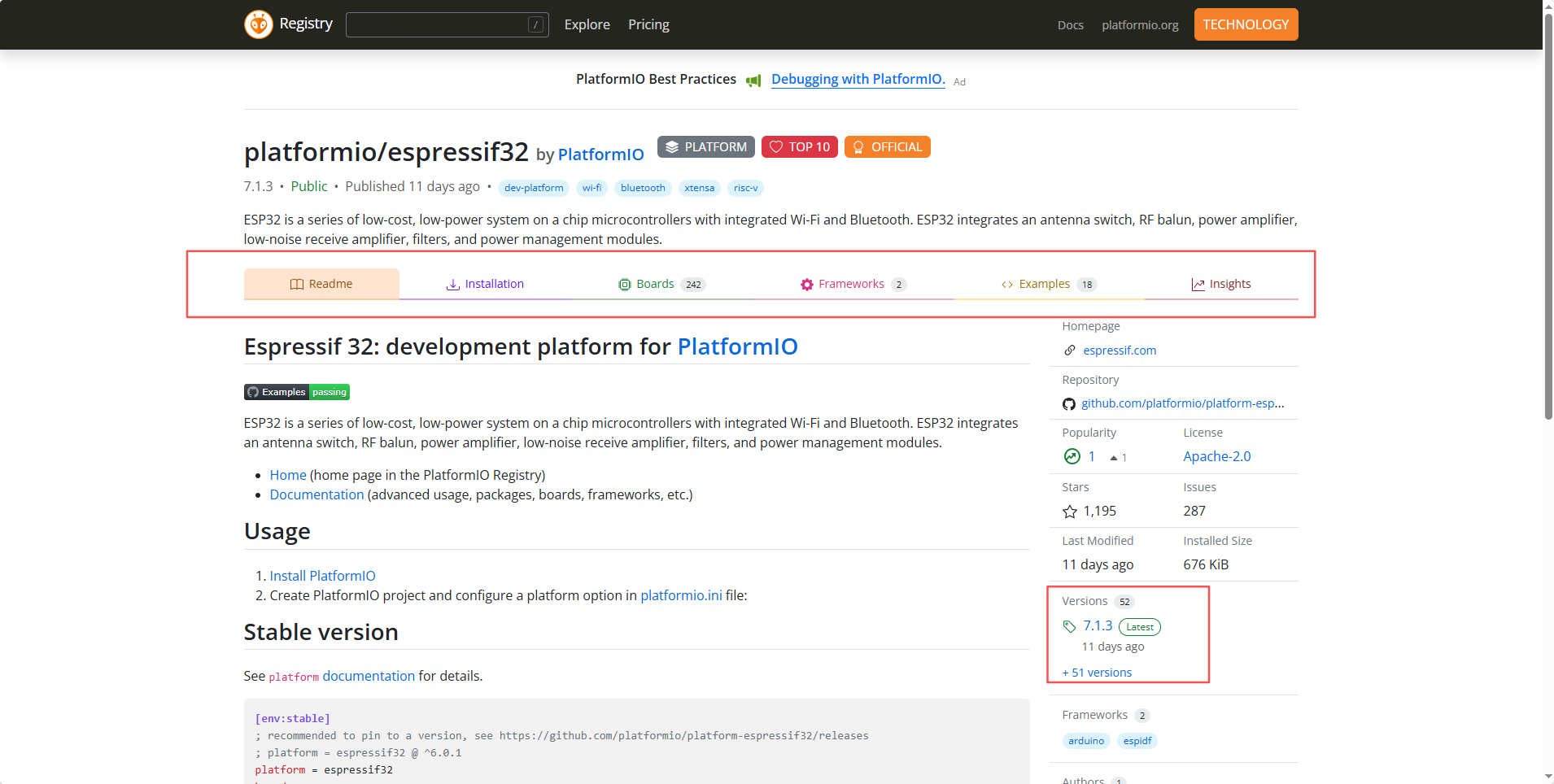Select the wi-fi tag
The height and width of the screenshot is (784, 1554).
pyautogui.click(x=592, y=188)
